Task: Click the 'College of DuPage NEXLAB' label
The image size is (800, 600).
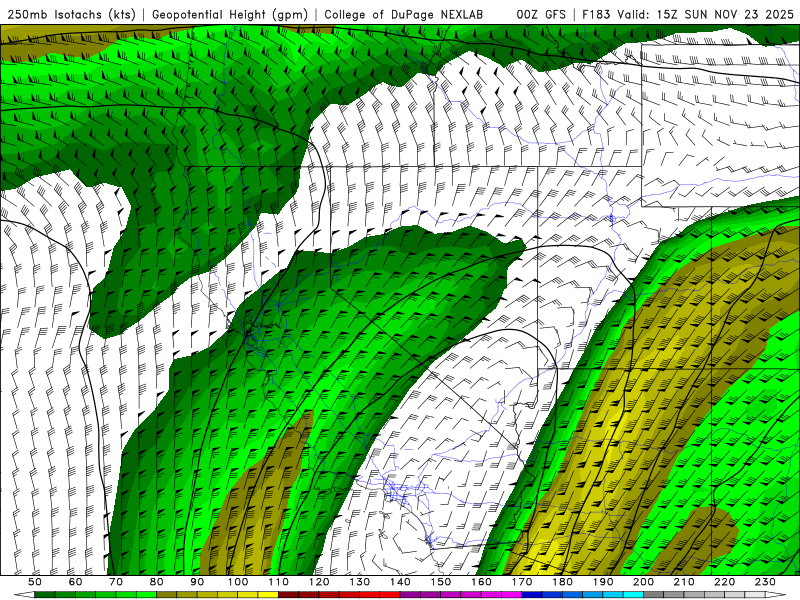Action: click(x=404, y=15)
